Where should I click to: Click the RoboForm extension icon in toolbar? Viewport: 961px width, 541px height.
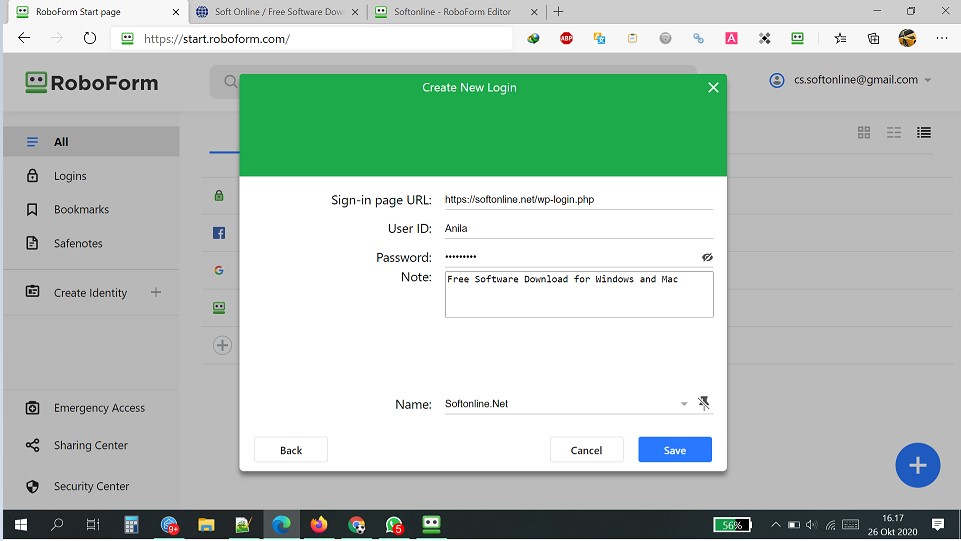(797, 38)
